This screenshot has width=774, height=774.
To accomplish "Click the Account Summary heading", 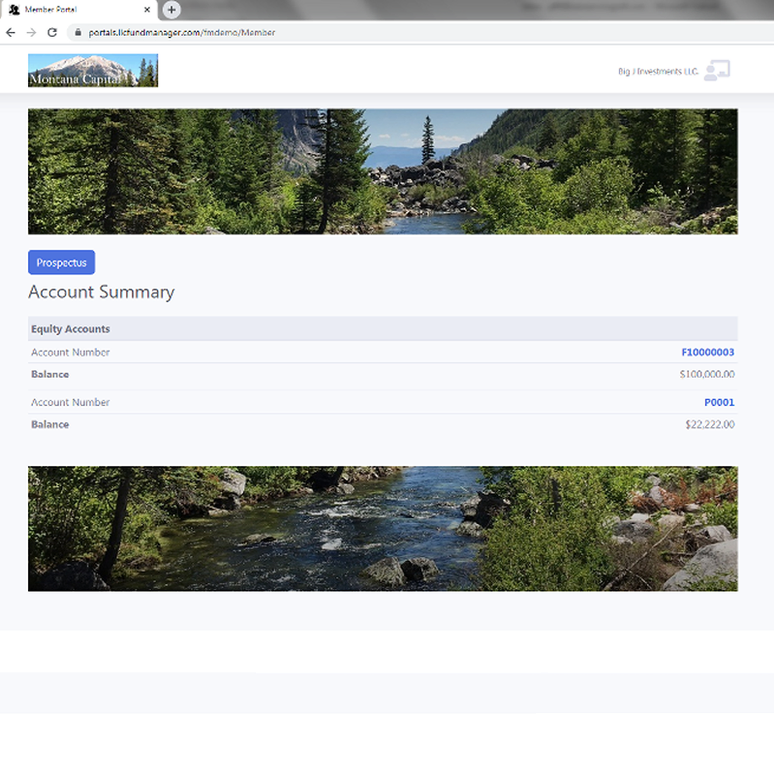I will pos(101,292).
